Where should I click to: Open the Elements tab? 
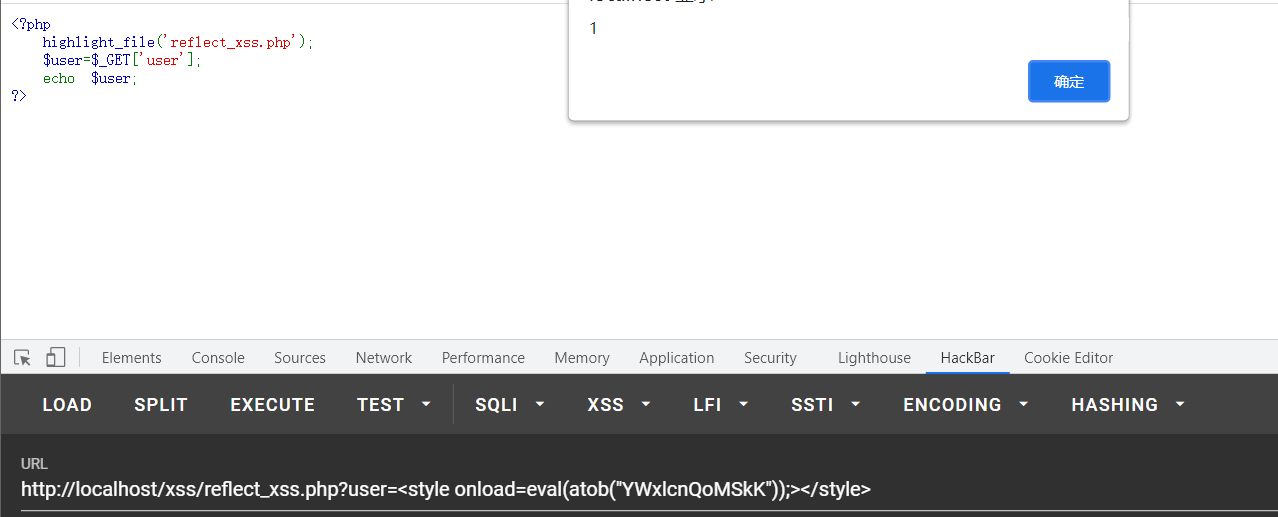(x=131, y=358)
